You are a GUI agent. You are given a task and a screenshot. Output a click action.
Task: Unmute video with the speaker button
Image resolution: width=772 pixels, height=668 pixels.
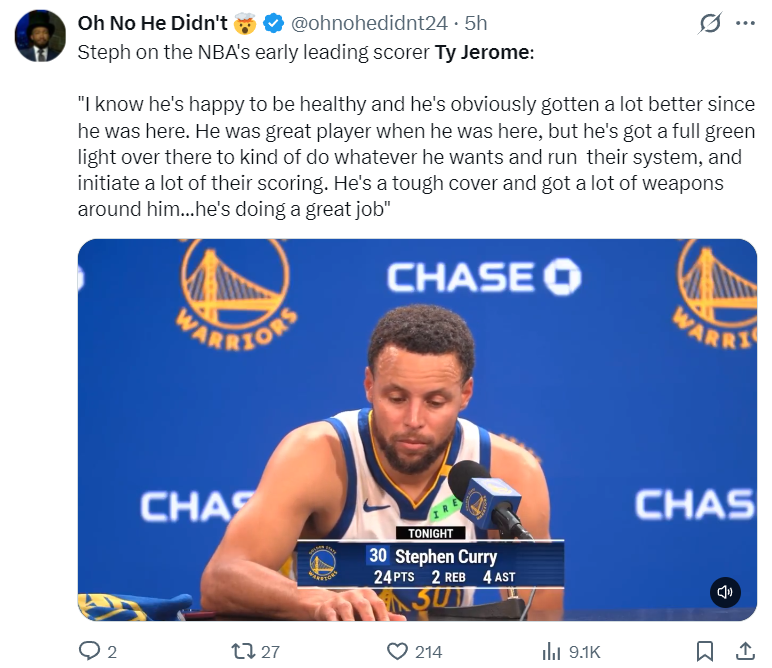[725, 592]
